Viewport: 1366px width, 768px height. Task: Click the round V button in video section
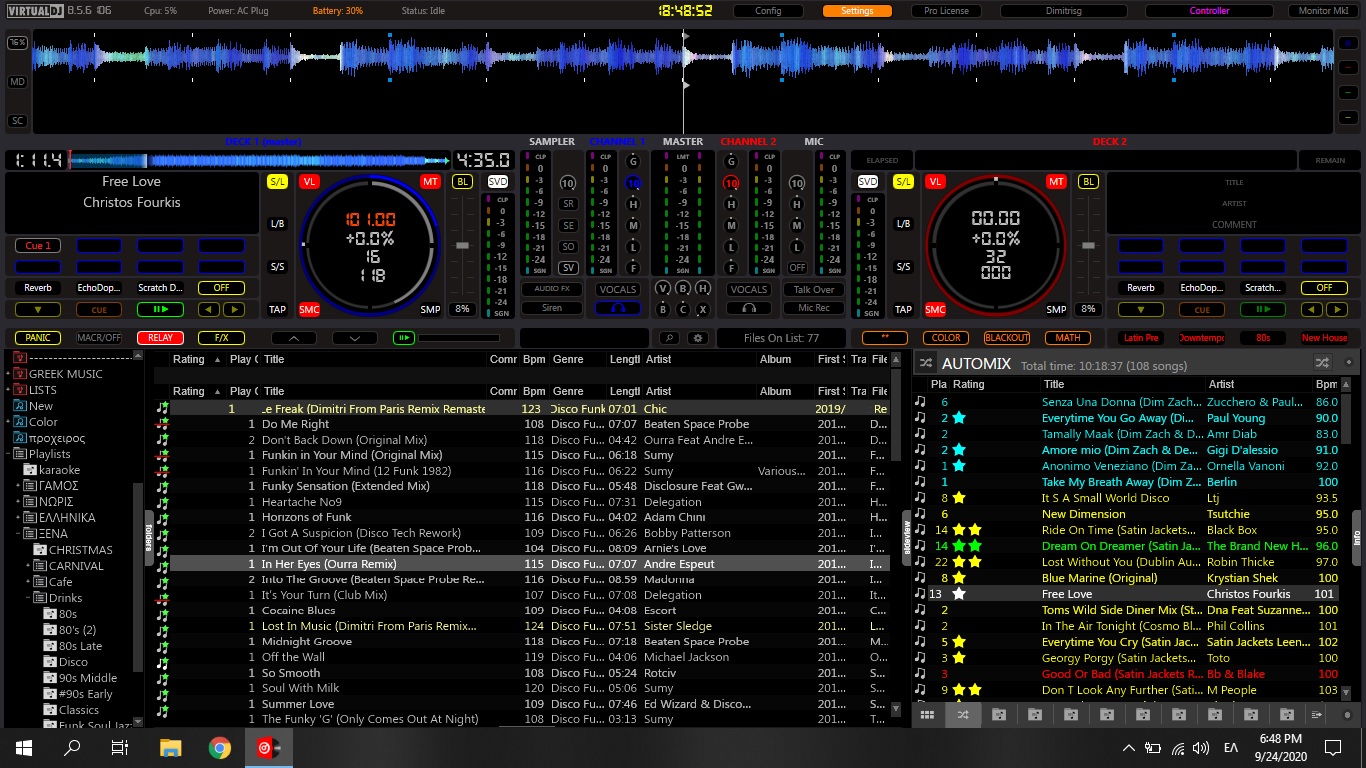pyautogui.click(x=662, y=288)
